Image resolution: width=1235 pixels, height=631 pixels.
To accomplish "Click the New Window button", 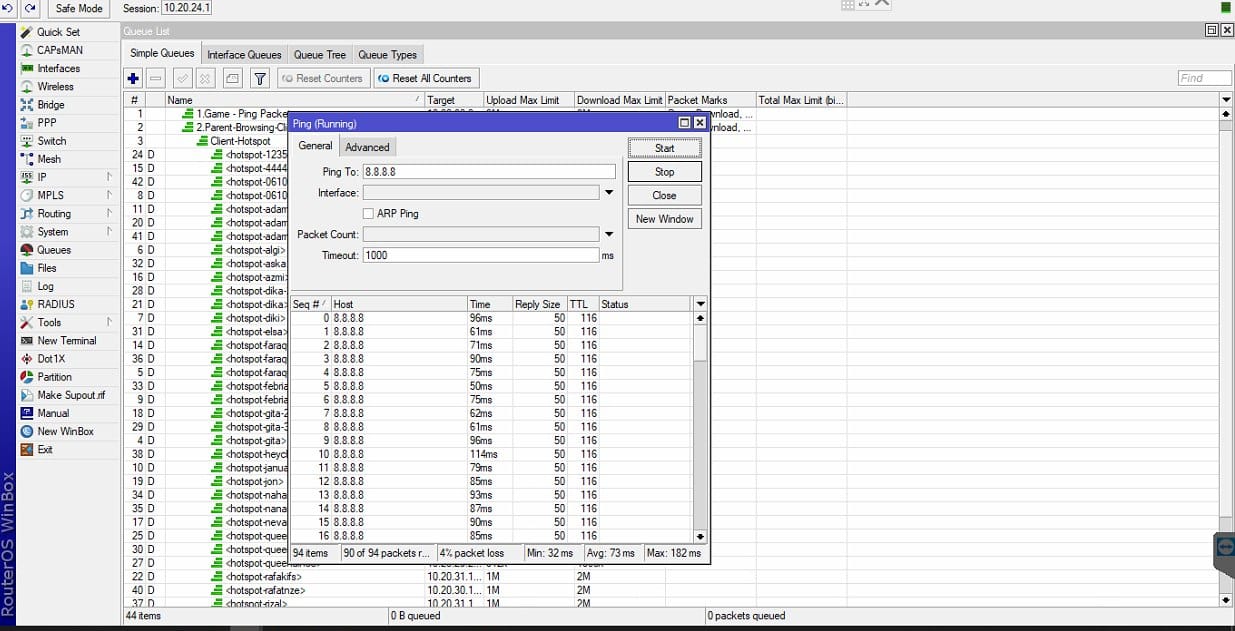I will tap(665, 219).
